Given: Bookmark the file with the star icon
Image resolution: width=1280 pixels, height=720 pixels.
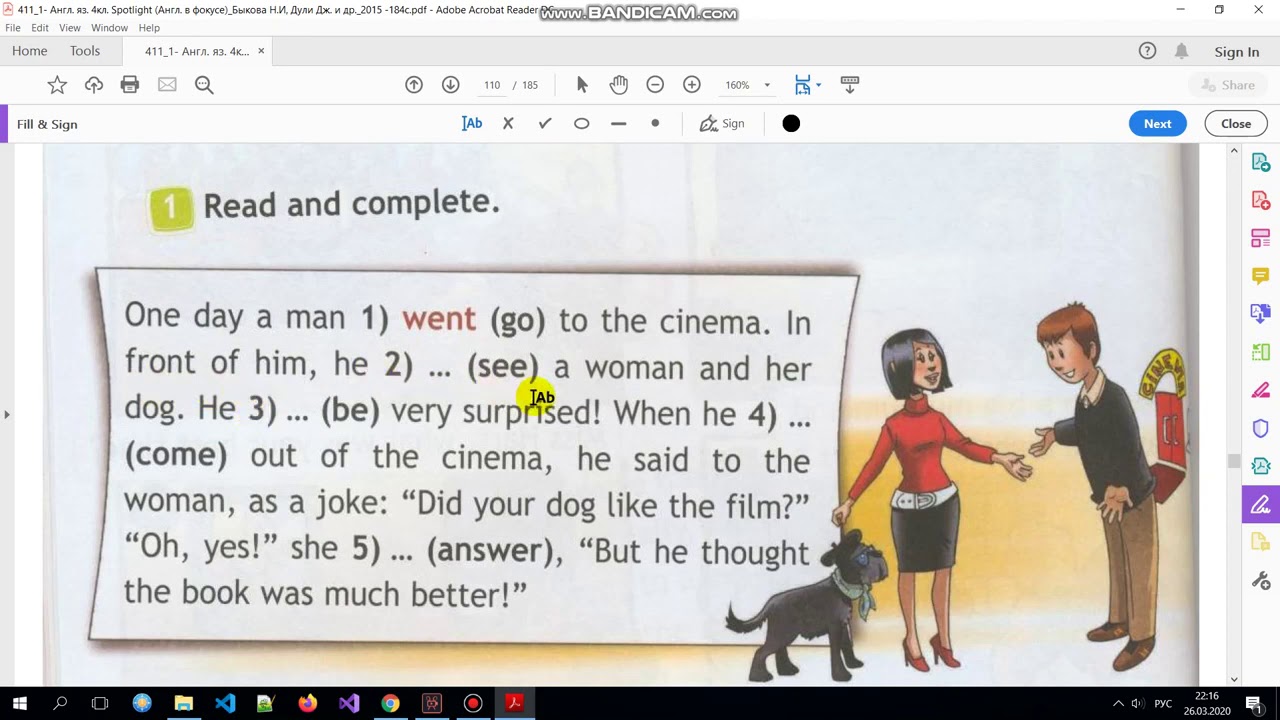Looking at the screenshot, I should pos(57,85).
